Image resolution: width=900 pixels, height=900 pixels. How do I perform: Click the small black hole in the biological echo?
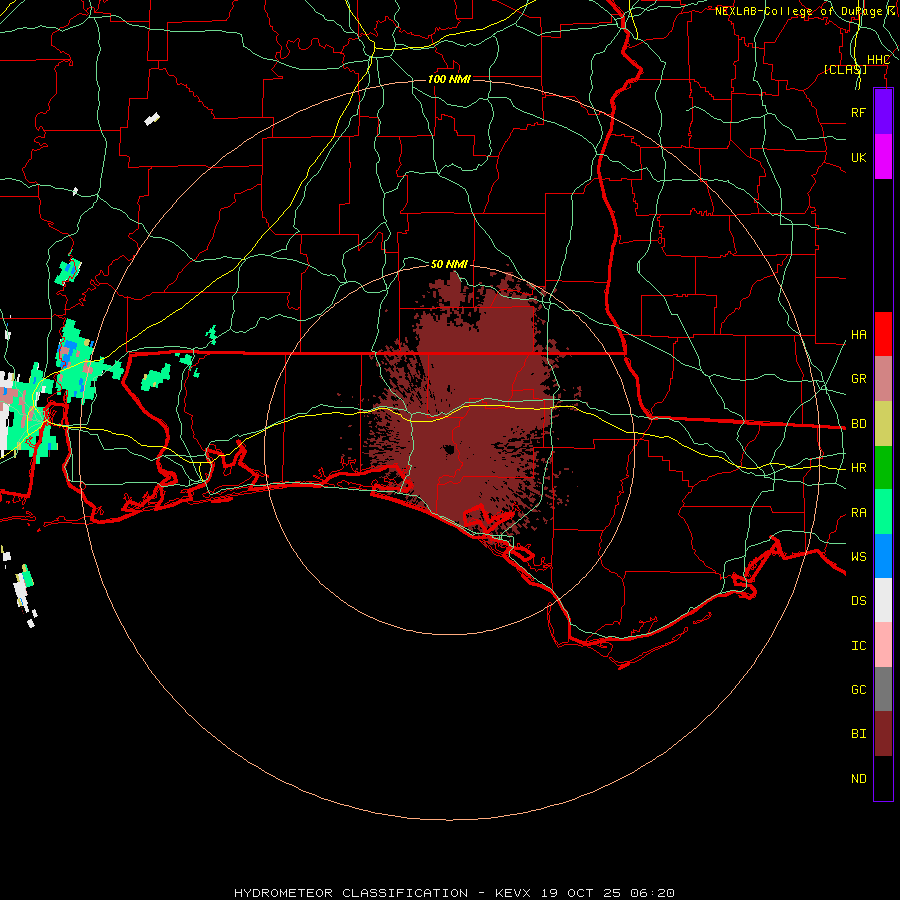(449, 449)
